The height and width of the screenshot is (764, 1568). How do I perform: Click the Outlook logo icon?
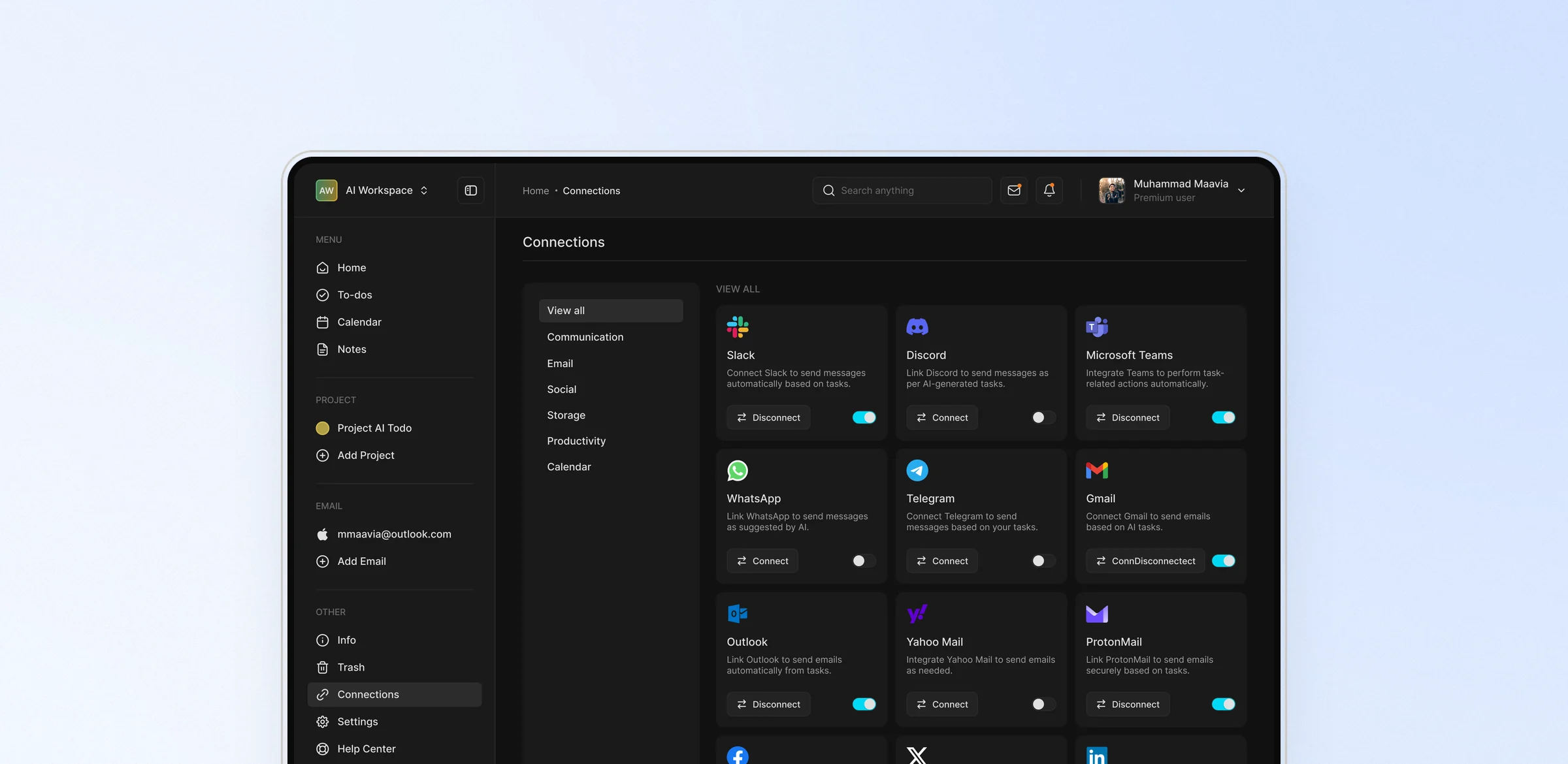pyautogui.click(x=738, y=614)
